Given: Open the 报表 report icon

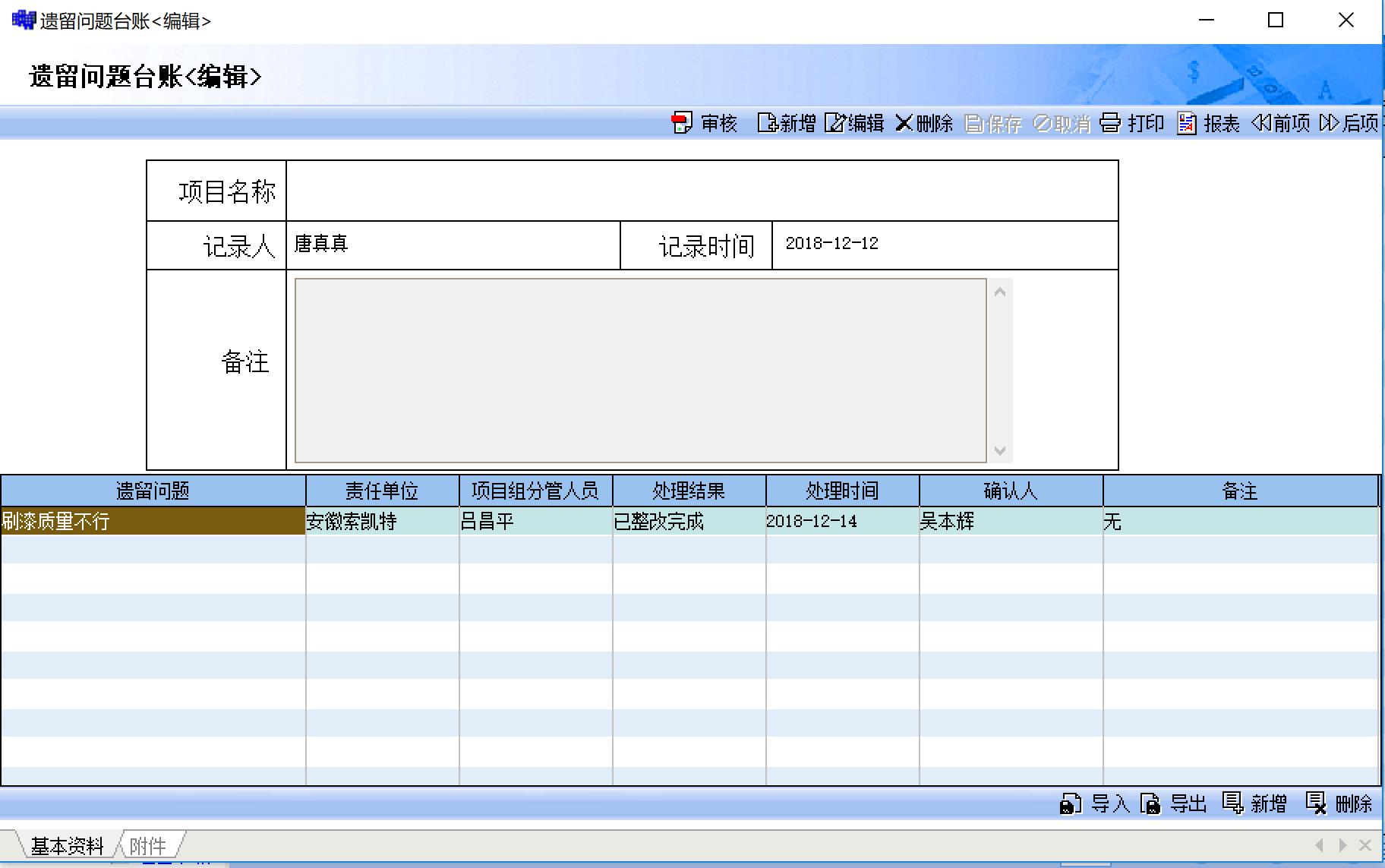Looking at the screenshot, I should (x=1186, y=123).
